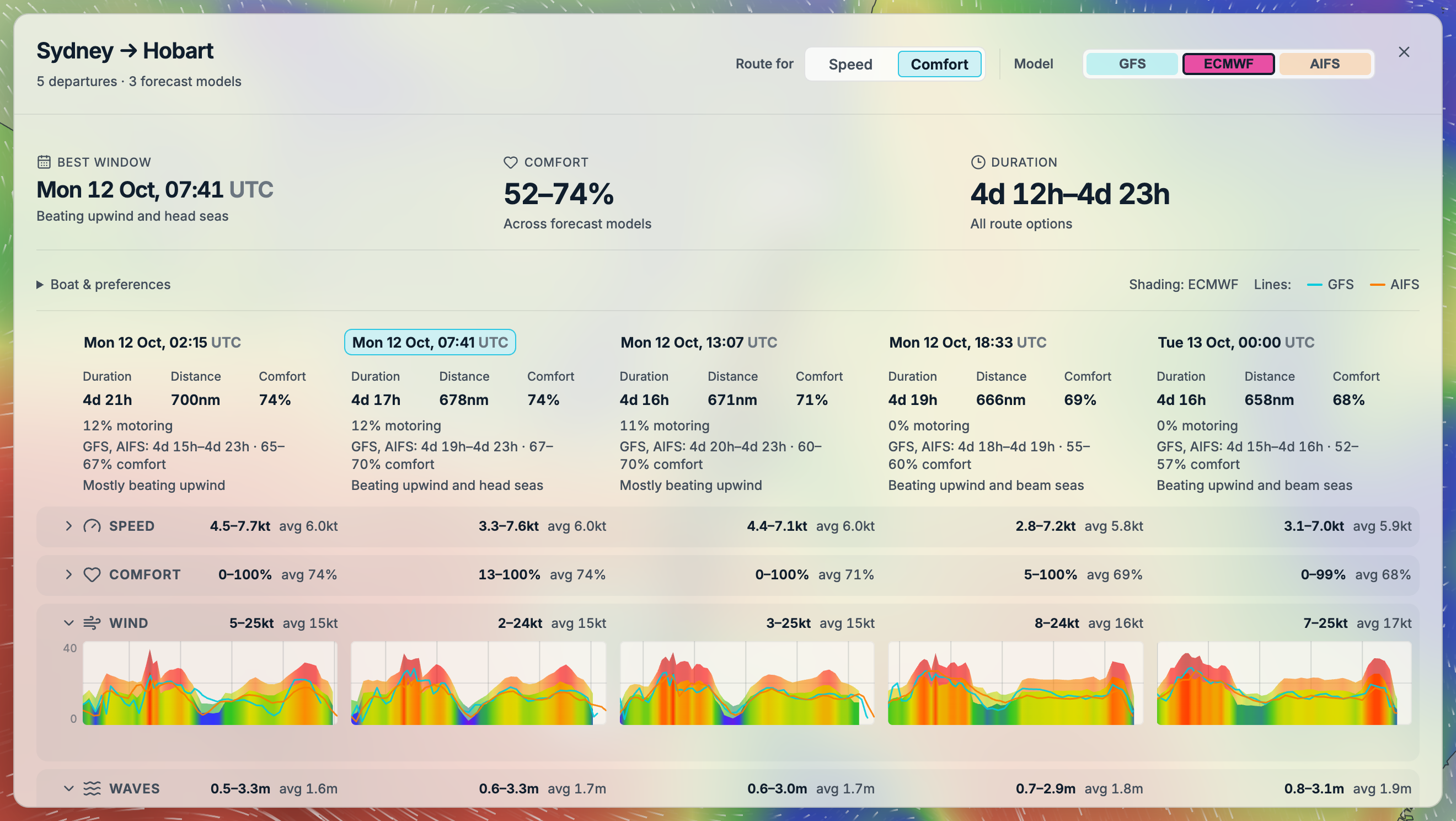Select departure Tue 13 Oct, 00:00 UTC
This screenshot has width=1456, height=821.
(x=1235, y=342)
